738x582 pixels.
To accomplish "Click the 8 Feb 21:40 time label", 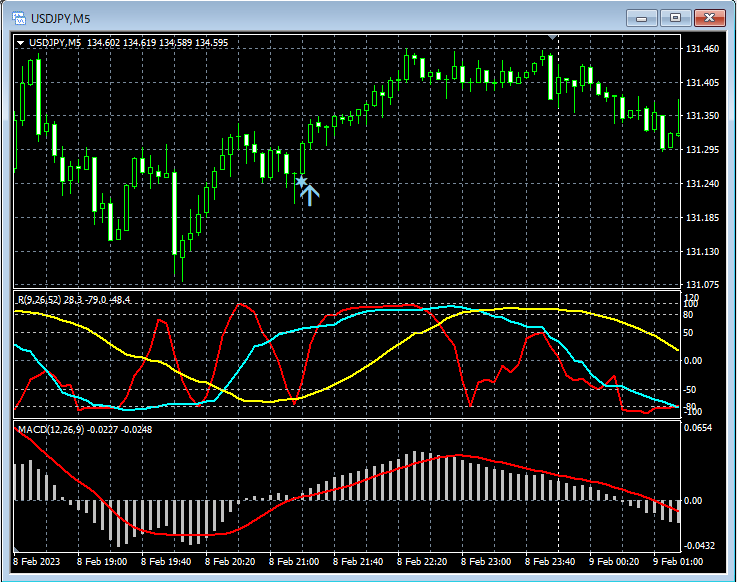I will tap(358, 562).
